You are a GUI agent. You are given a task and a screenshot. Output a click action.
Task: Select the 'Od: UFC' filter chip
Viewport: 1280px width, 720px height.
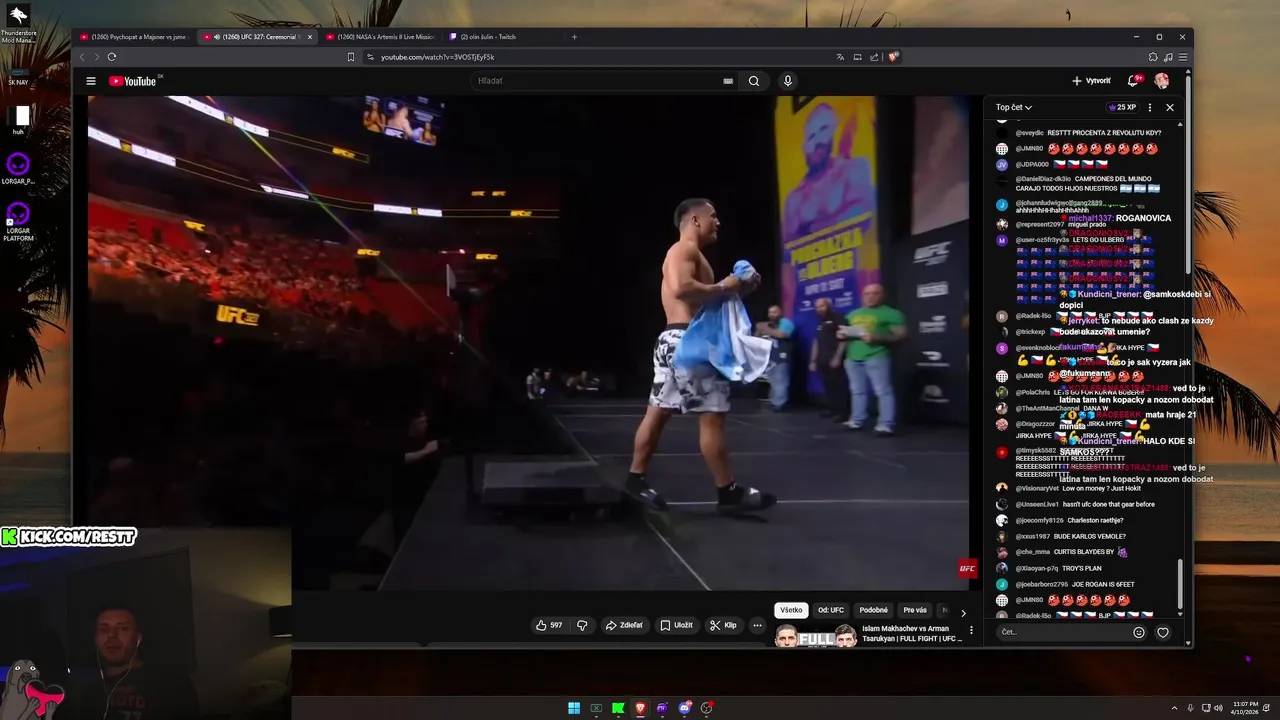(831, 610)
